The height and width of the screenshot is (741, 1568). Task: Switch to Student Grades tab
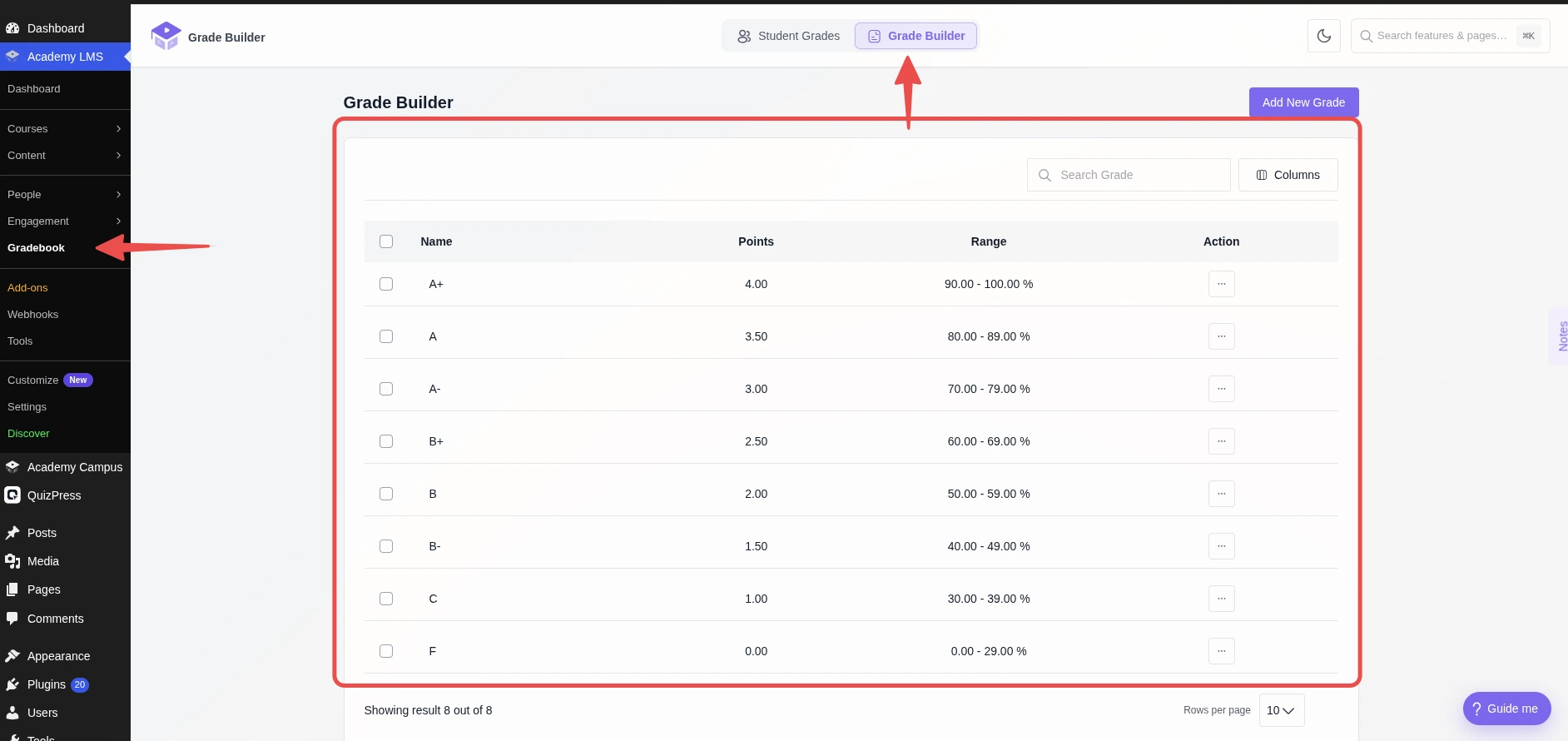coord(788,36)
